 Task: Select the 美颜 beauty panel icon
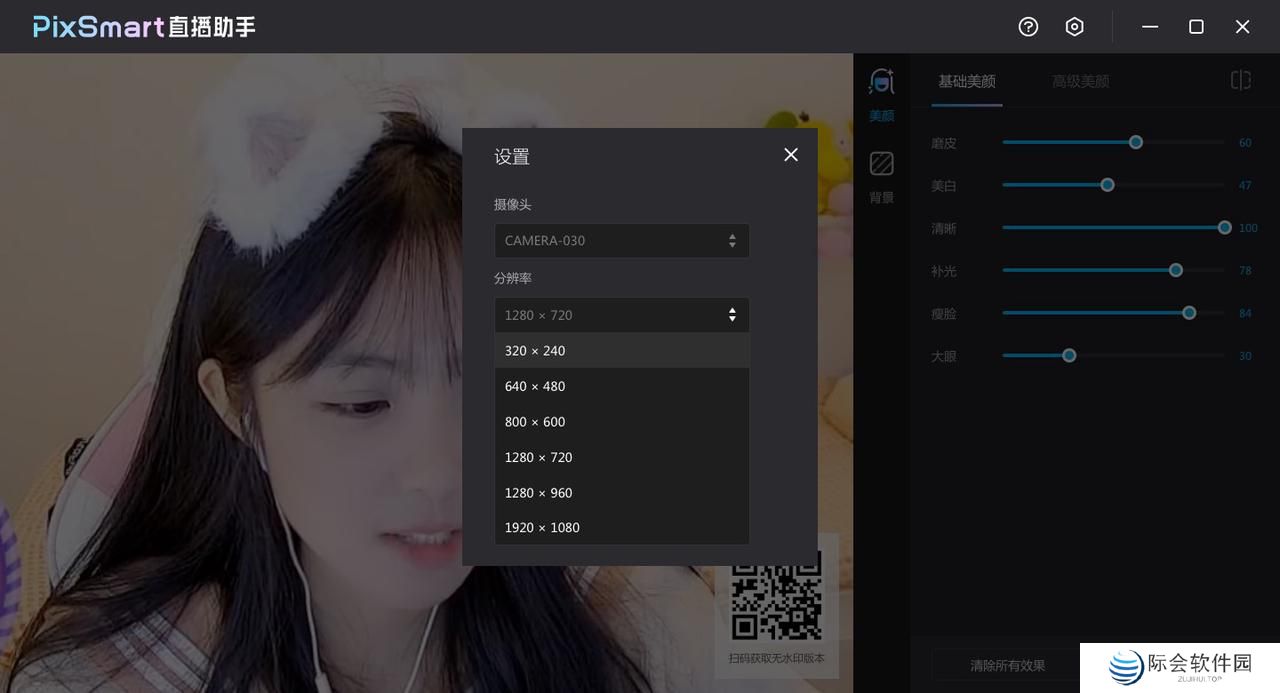(881, 90)
